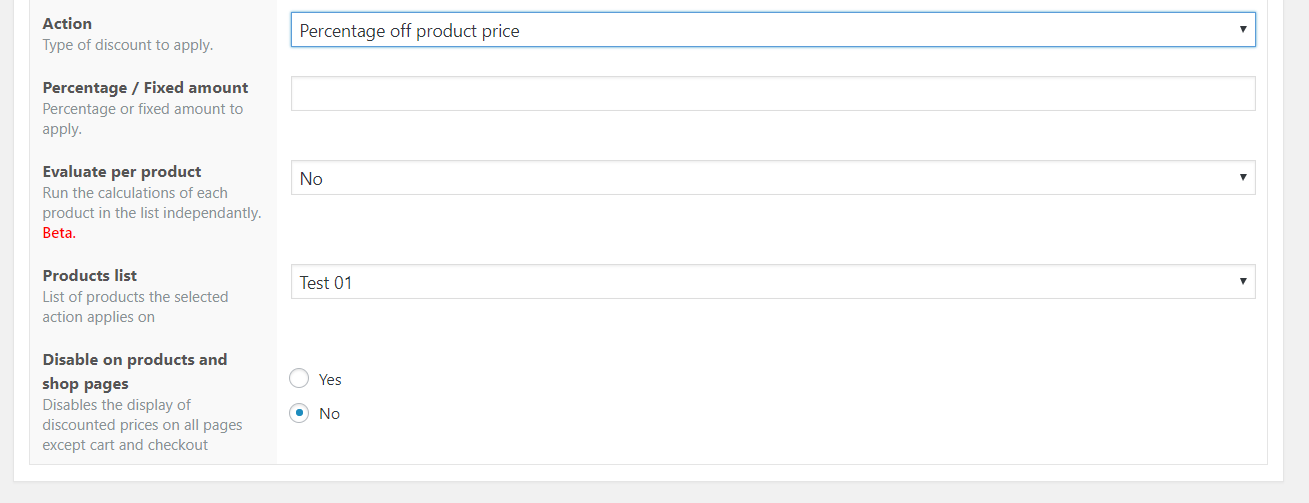Click the red Beta text

point(59,233)
